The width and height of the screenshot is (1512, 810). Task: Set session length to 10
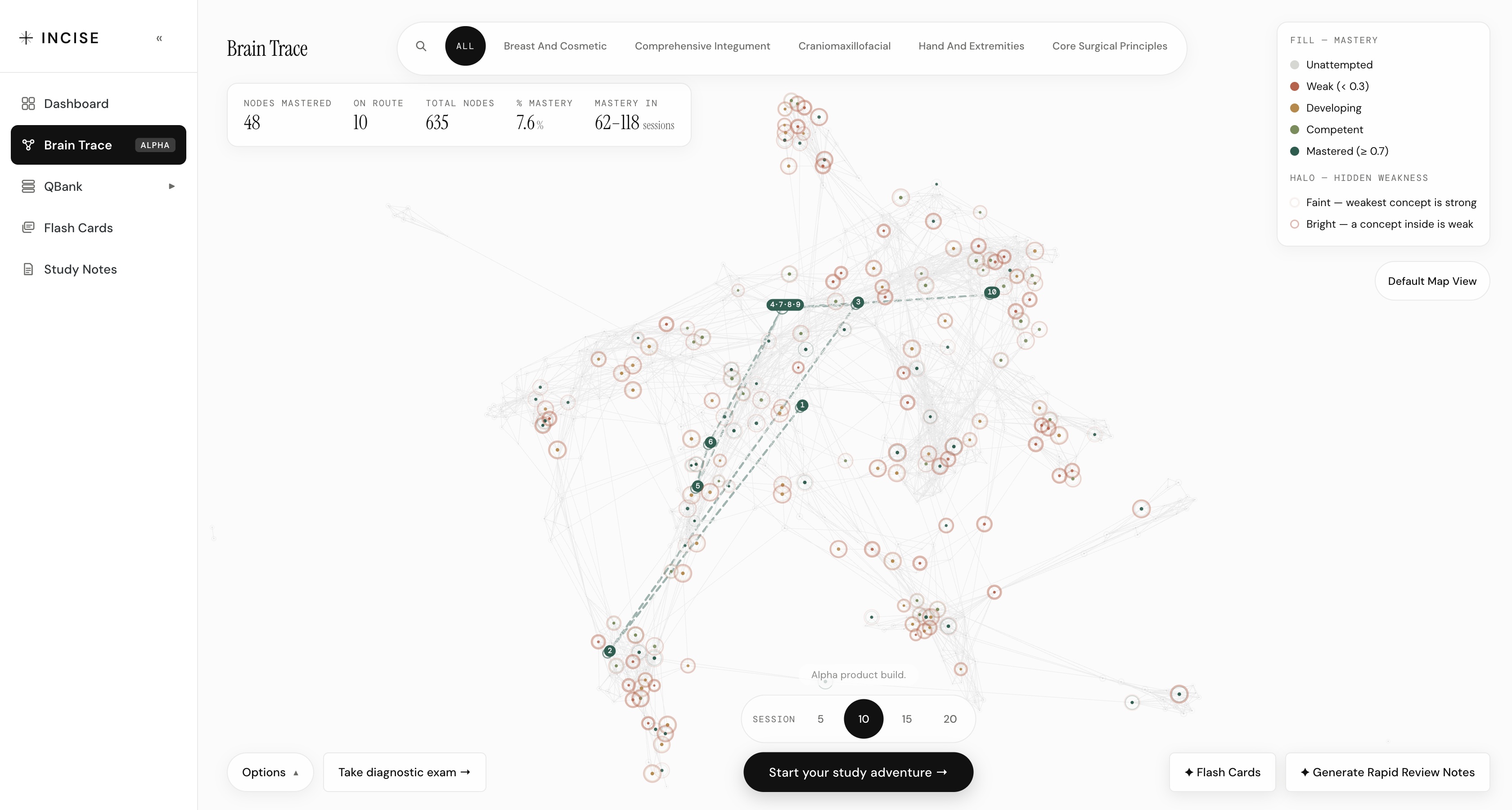864,719
